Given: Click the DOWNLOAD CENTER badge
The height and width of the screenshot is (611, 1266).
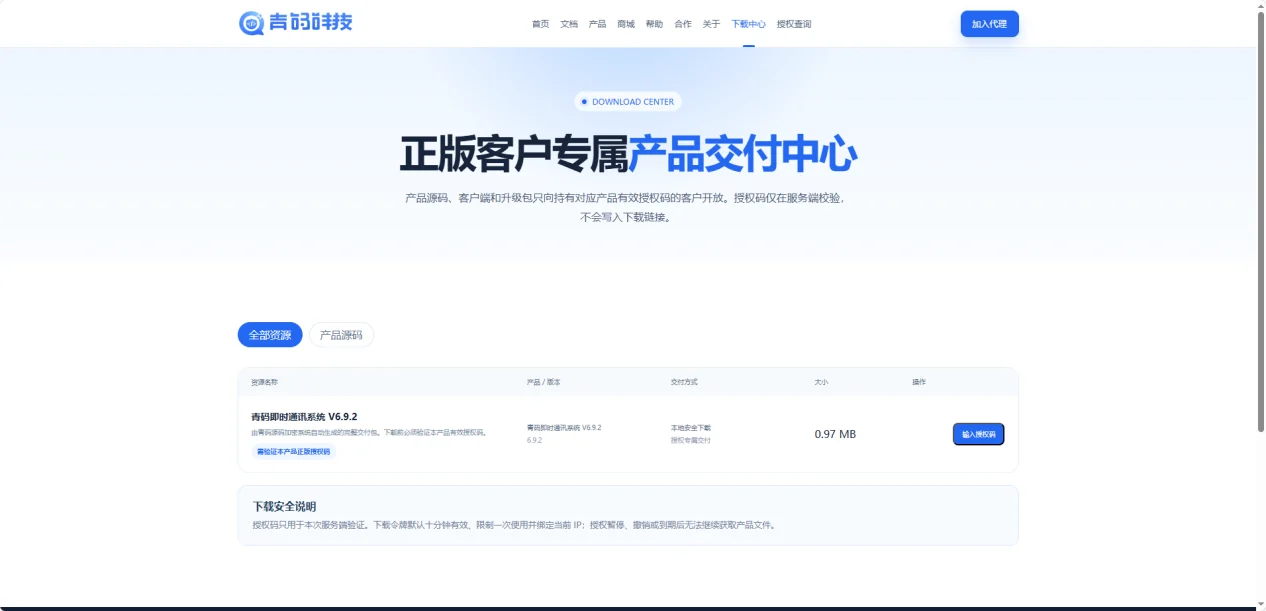Looking at the screenshot, I should (628, 102).
